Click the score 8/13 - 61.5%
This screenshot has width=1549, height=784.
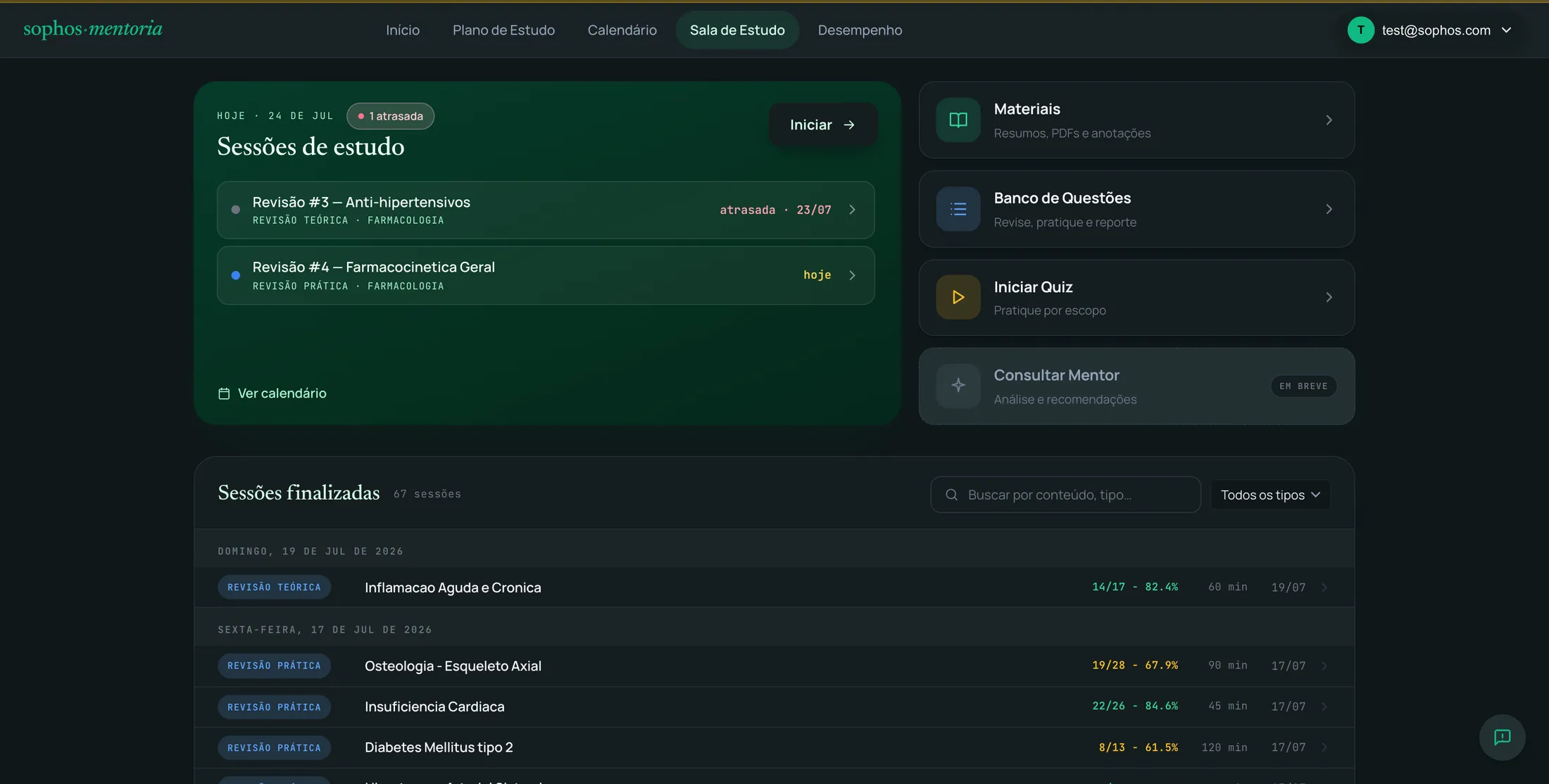point(1139,747)
